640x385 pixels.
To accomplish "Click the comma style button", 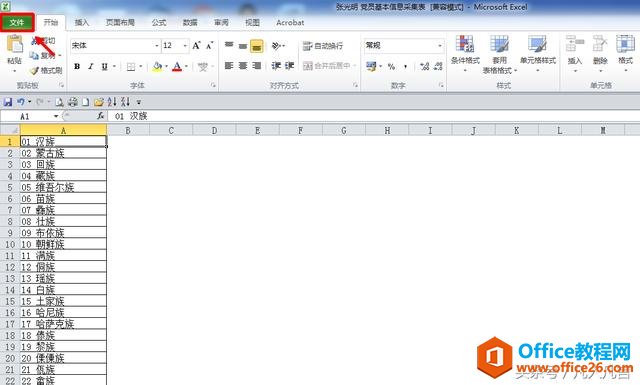I will click(405, 66).
